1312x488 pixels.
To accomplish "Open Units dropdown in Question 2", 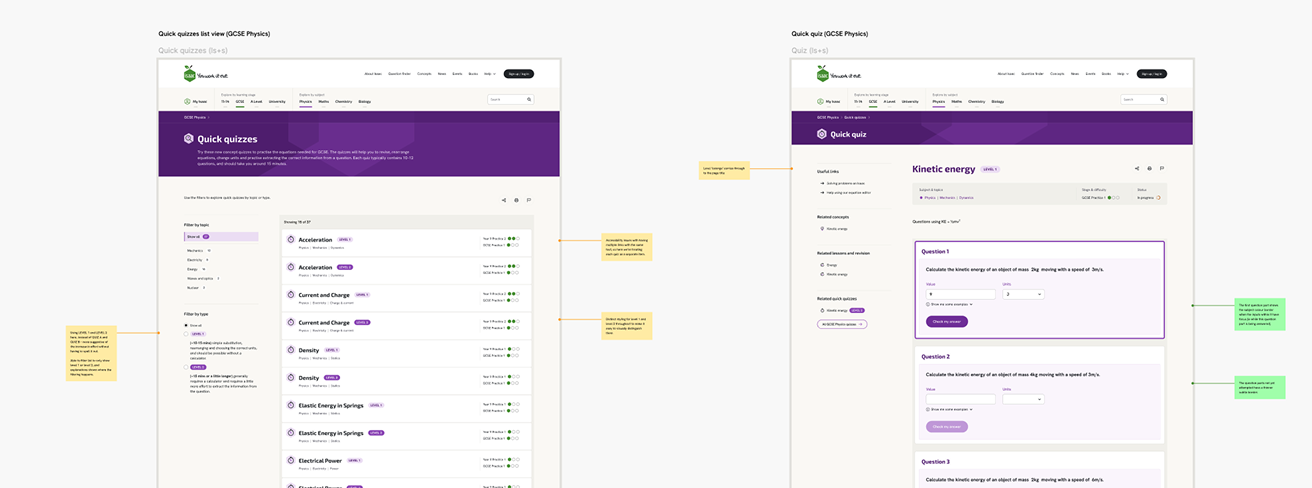I will [1023, 399].
